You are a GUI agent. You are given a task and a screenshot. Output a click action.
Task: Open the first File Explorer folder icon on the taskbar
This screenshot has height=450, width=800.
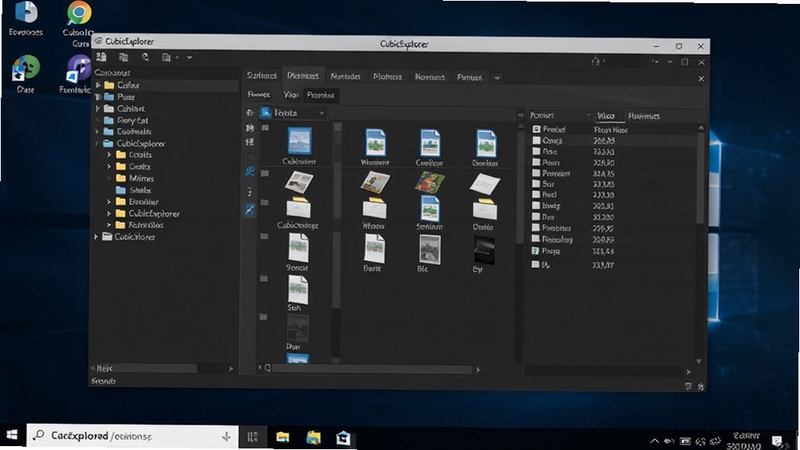(283, 437)
